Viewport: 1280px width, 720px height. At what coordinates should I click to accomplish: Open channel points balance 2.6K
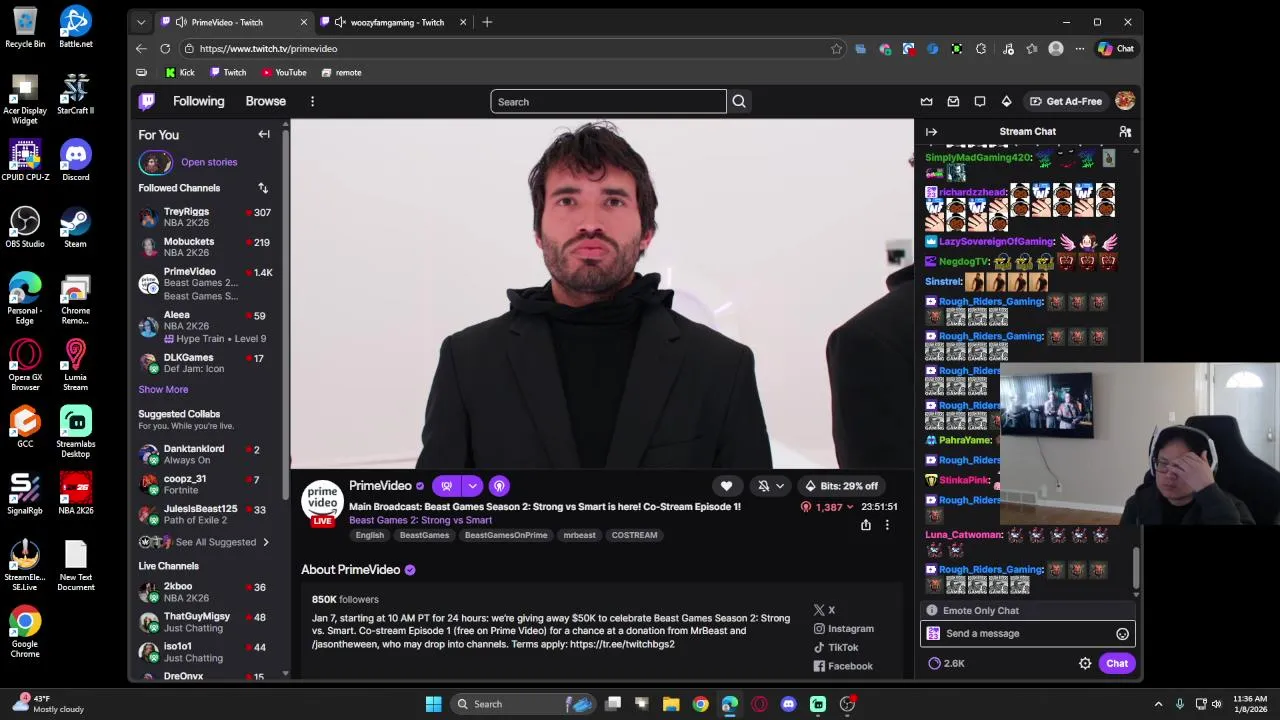tap(946, 663)
